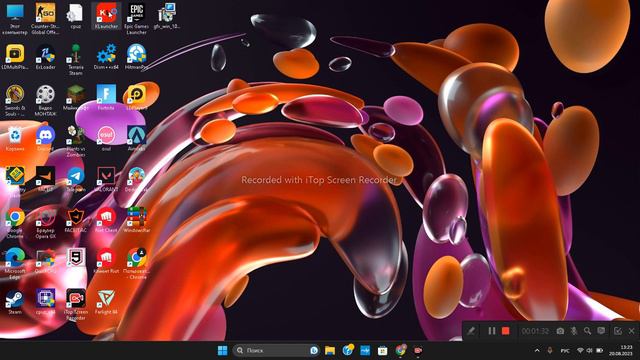Activate the recorder's magnifier zoom tool
The width and height of the screenshot is (640, 360).
587,331
